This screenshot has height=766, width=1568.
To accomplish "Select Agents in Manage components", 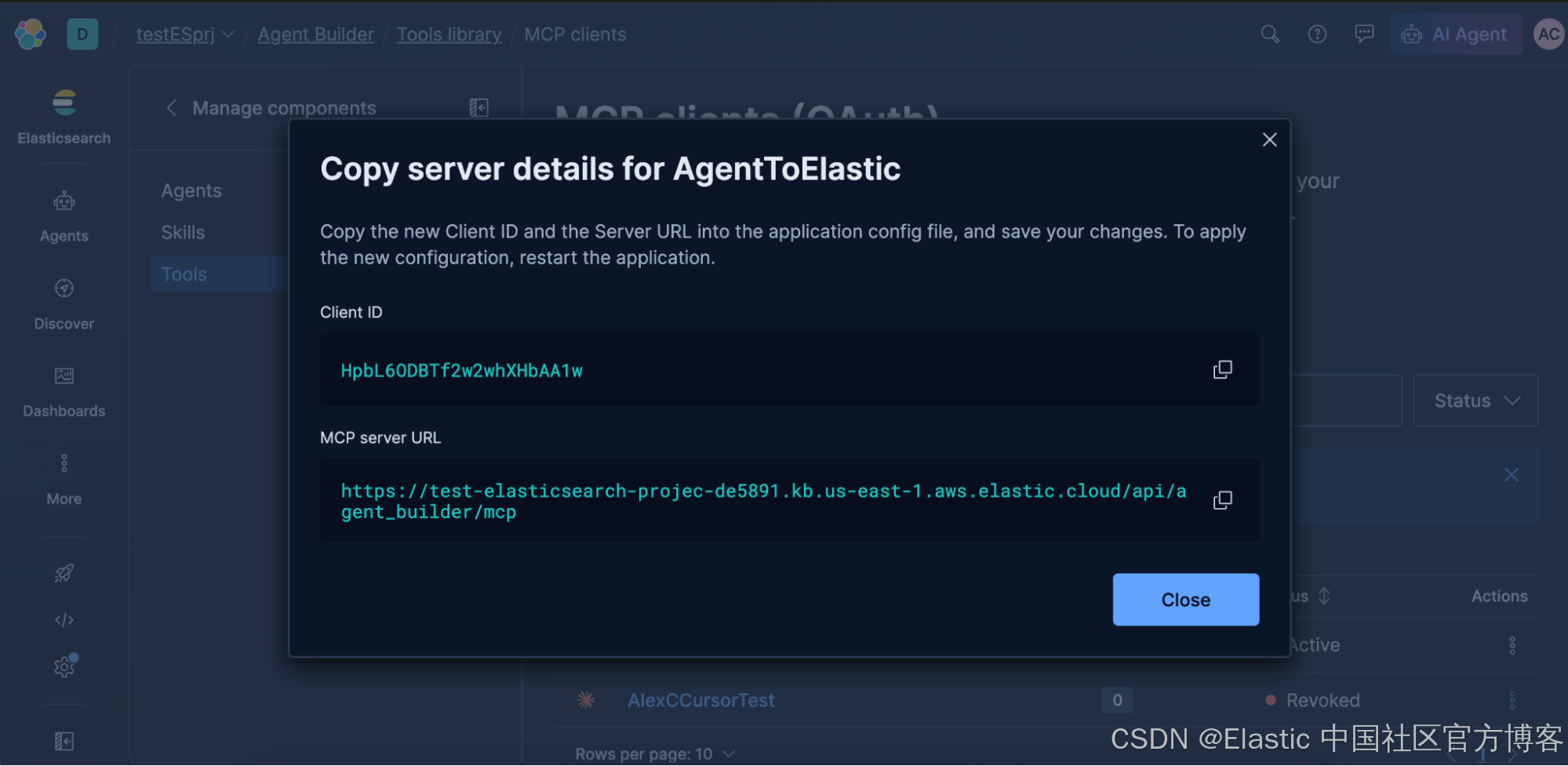I will click(x=191, y=191).
